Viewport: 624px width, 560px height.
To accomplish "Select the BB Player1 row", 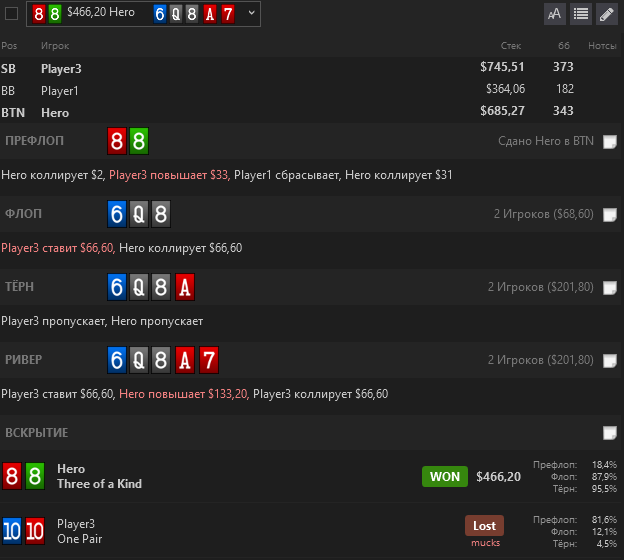I will tap(310, 90).
